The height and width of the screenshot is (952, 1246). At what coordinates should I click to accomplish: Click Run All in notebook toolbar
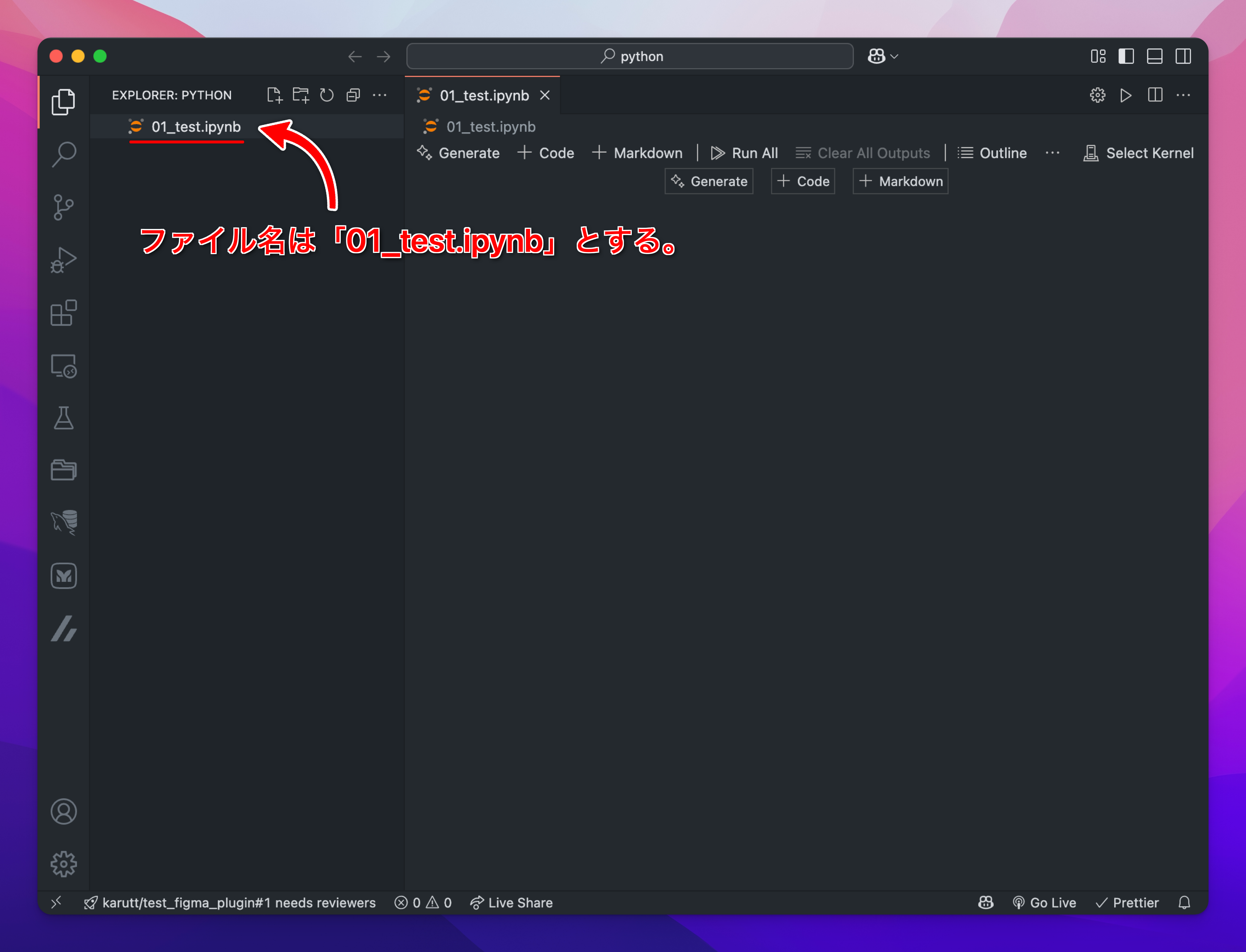(x=744, y=153)
